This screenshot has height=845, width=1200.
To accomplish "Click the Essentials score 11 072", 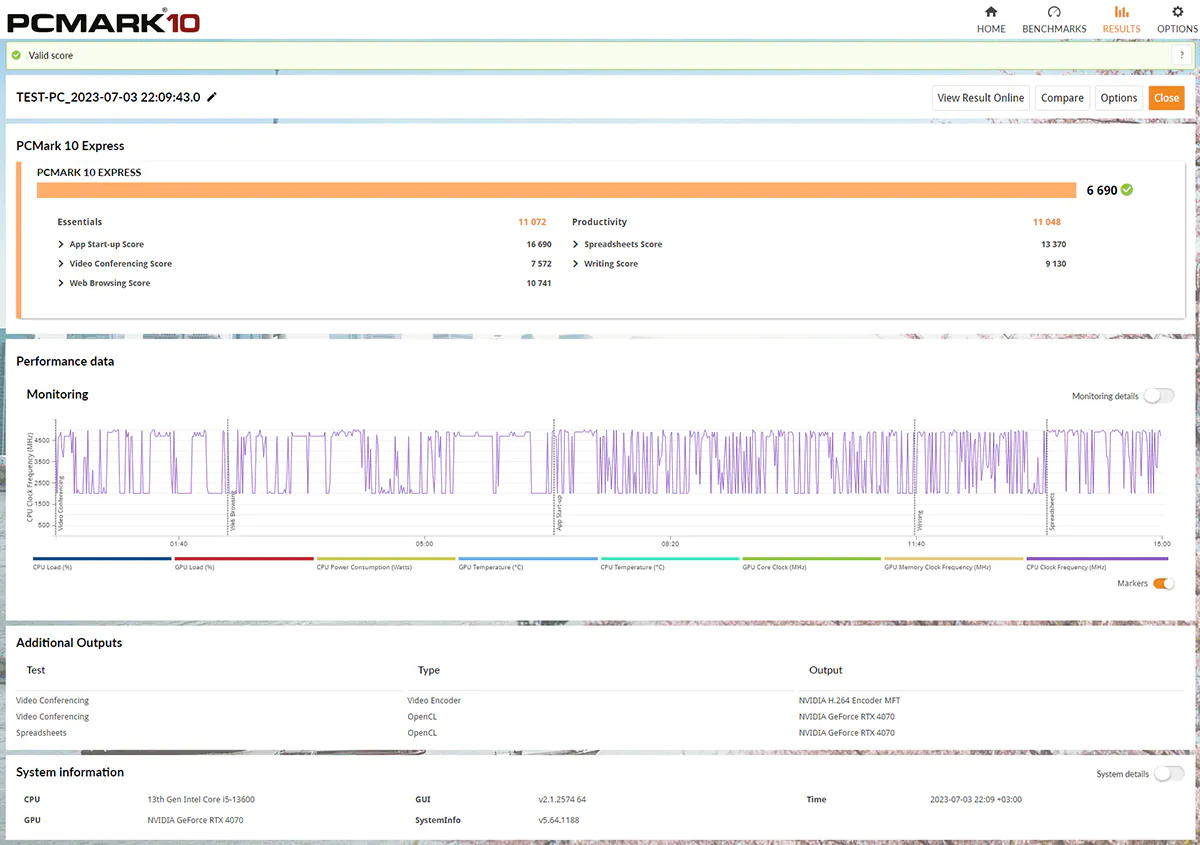I will [532, 222].
